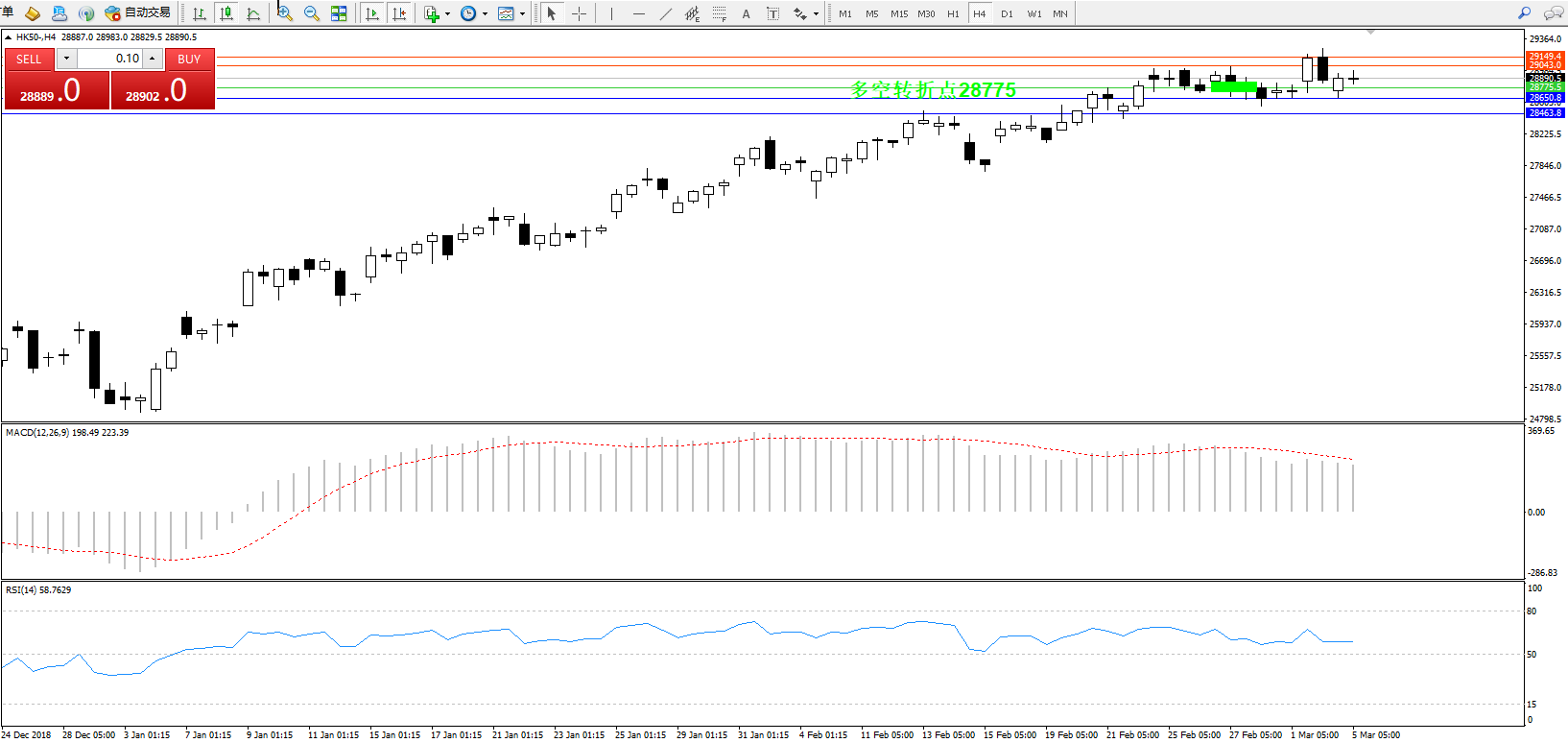Increase lot volume with up arrow

pos(153,59)
